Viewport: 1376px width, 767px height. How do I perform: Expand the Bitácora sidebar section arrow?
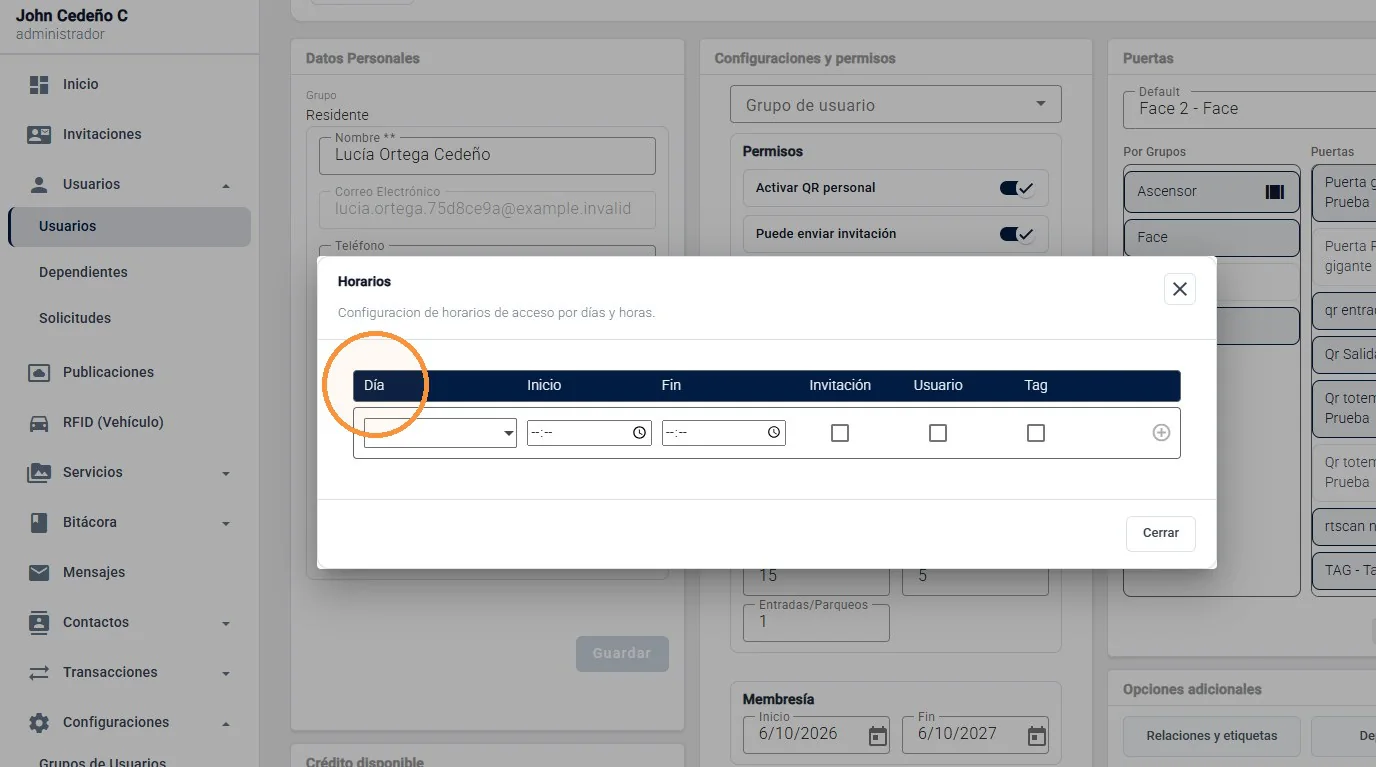point(226,523)
